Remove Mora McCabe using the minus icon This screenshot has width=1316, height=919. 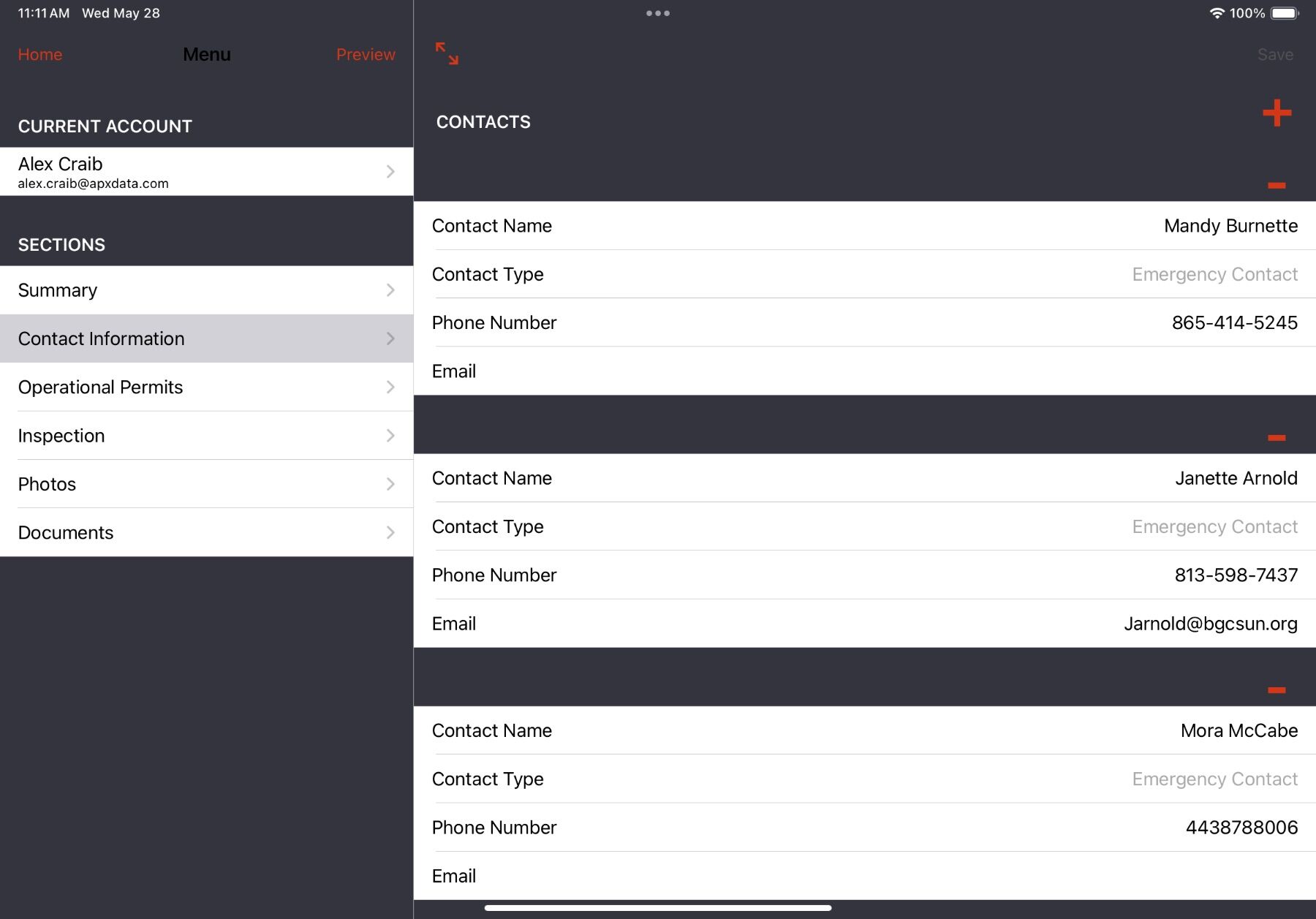pyautogui.click(x=1277, y=689)
